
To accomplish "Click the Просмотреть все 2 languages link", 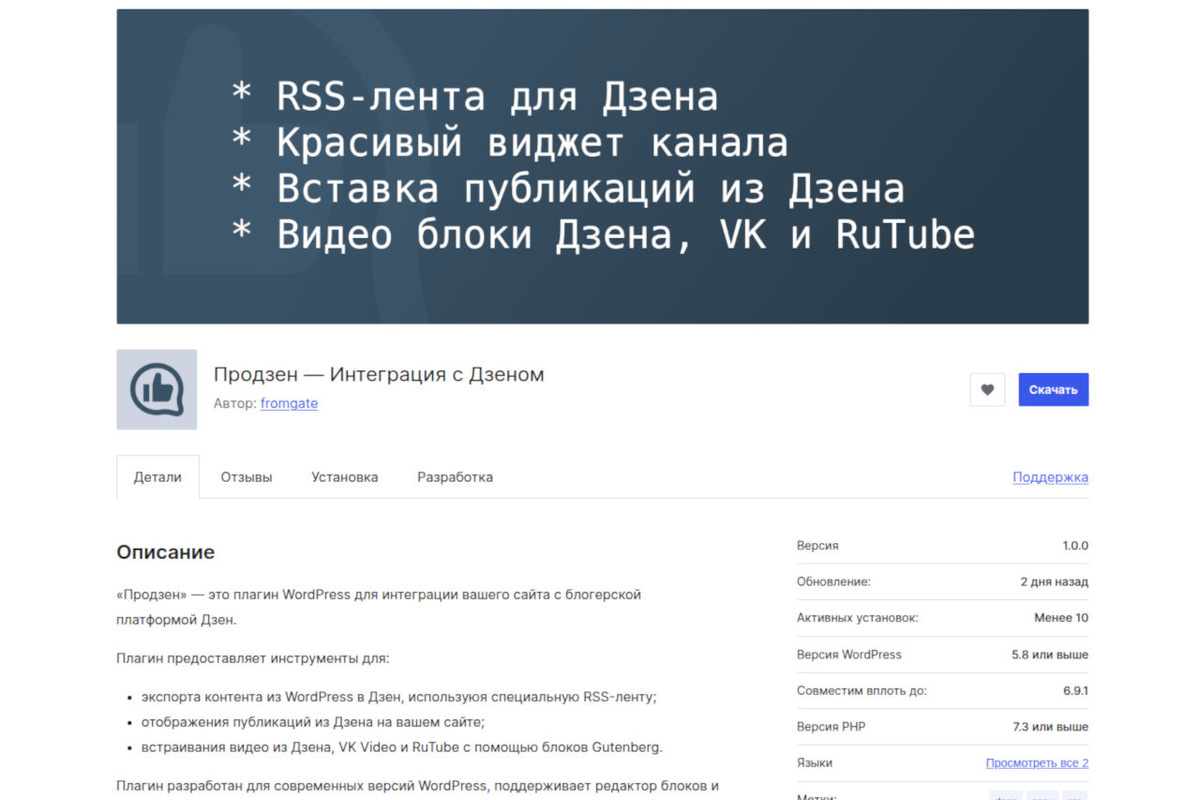I will [x=1037, y=763].
